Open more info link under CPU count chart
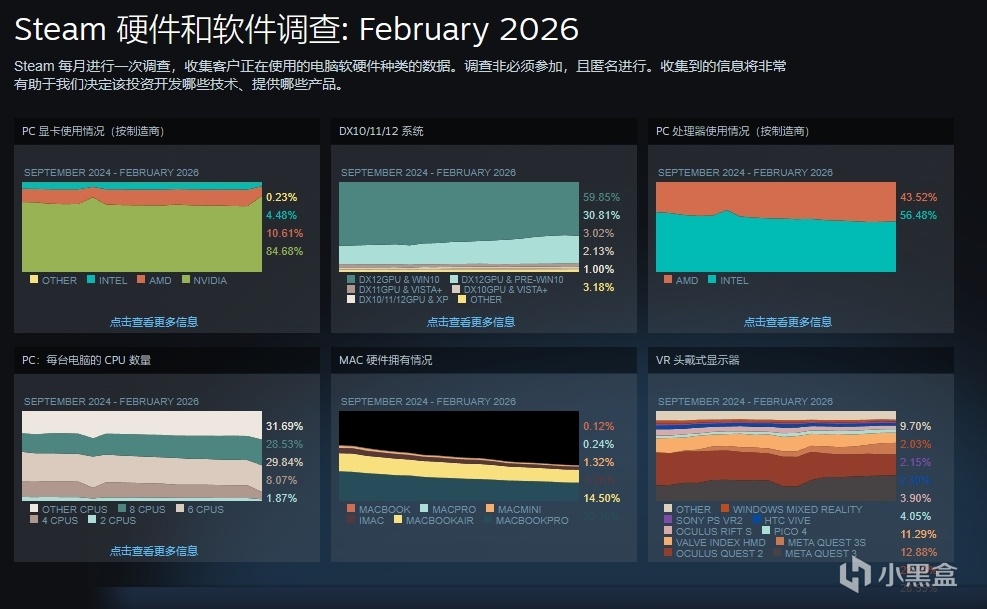987x609 pixels. (x=154, y=551)
